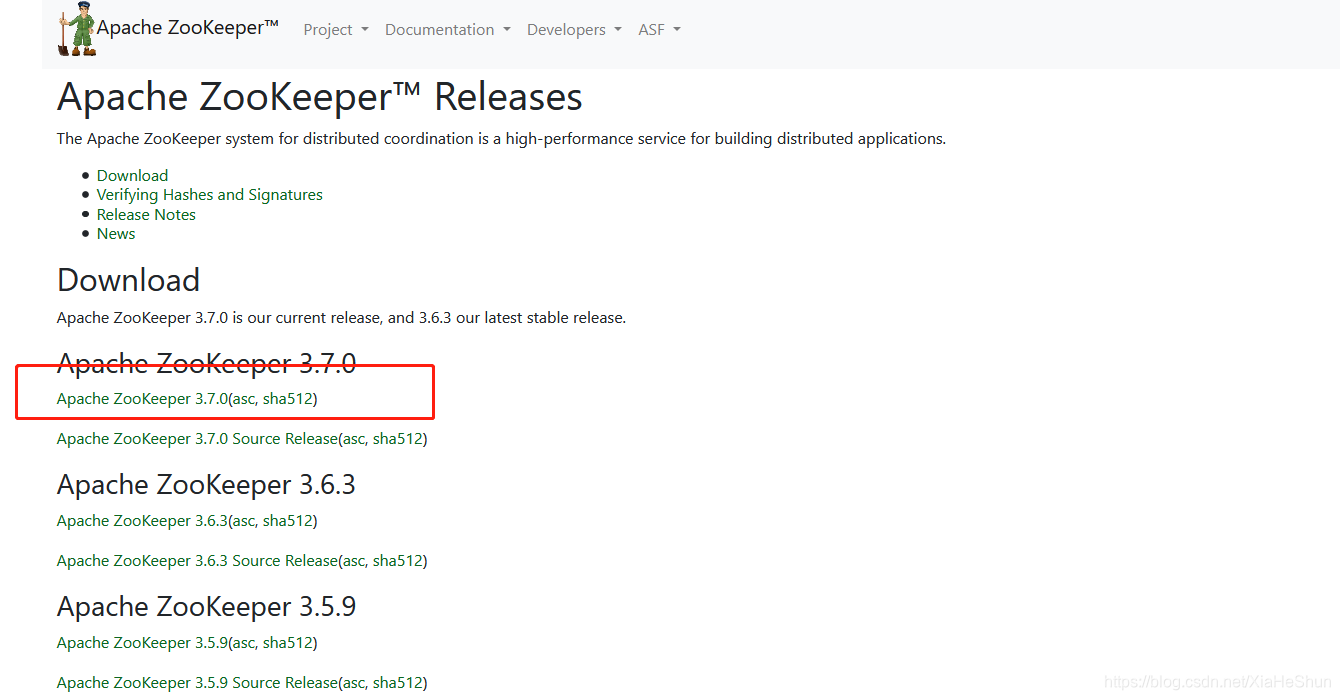Expand the Documentation dropdown menu
This screenshot has height=700, width=1340.
tap(448, 30)
